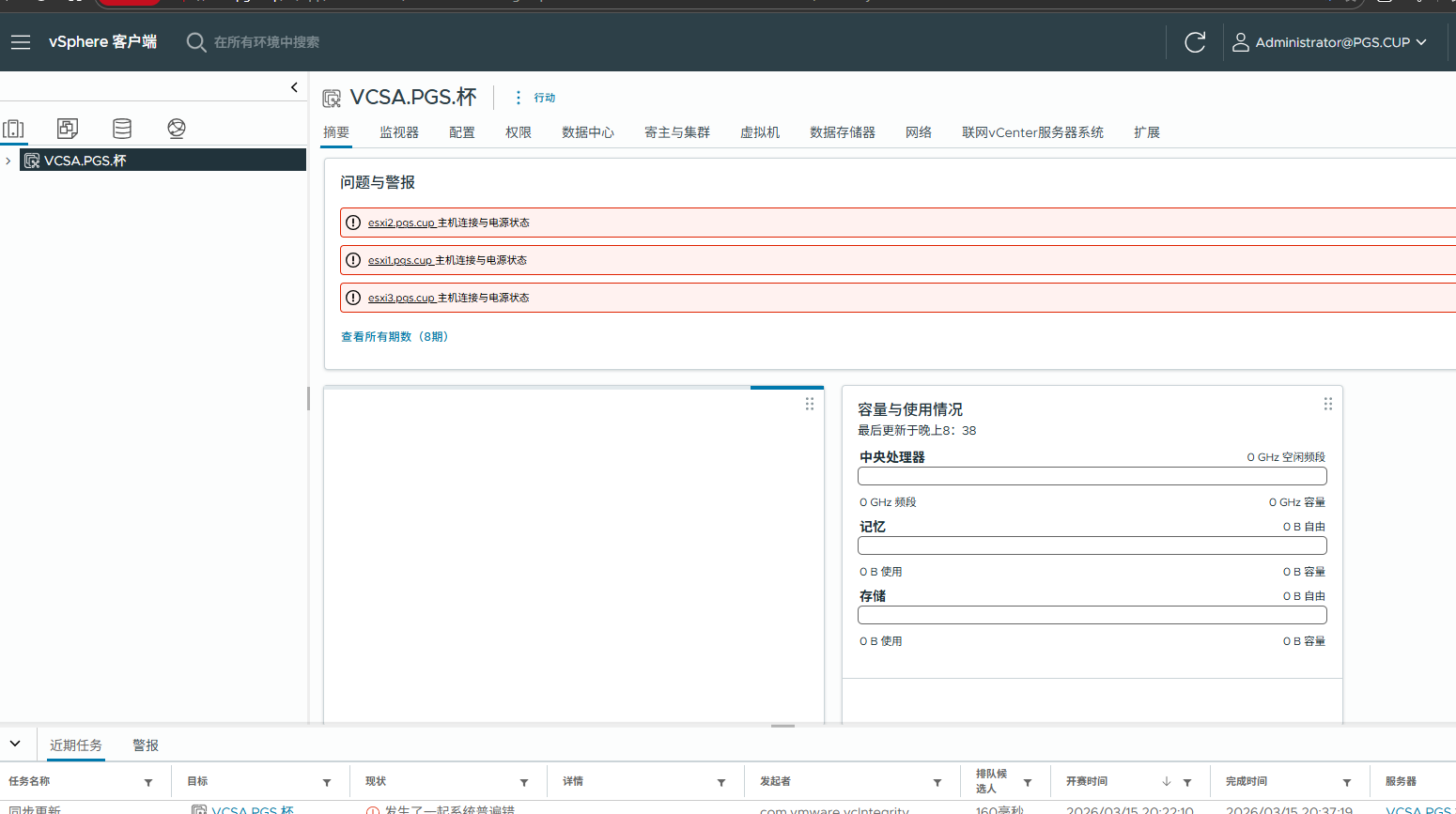Image resolution: width=1456 pixels, height=814 pixels.
Task: Click the vCenter icon in the tree row
Action: 32,161
